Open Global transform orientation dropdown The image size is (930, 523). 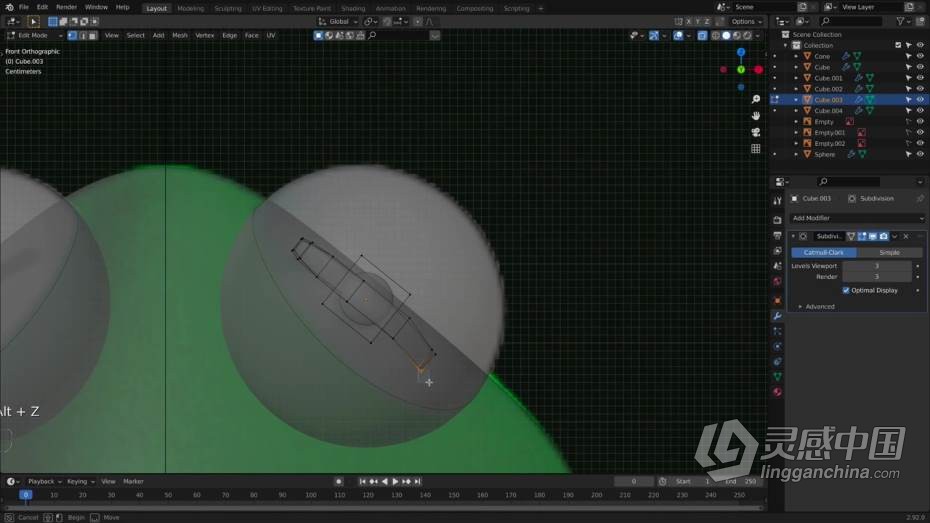point(338,21)
